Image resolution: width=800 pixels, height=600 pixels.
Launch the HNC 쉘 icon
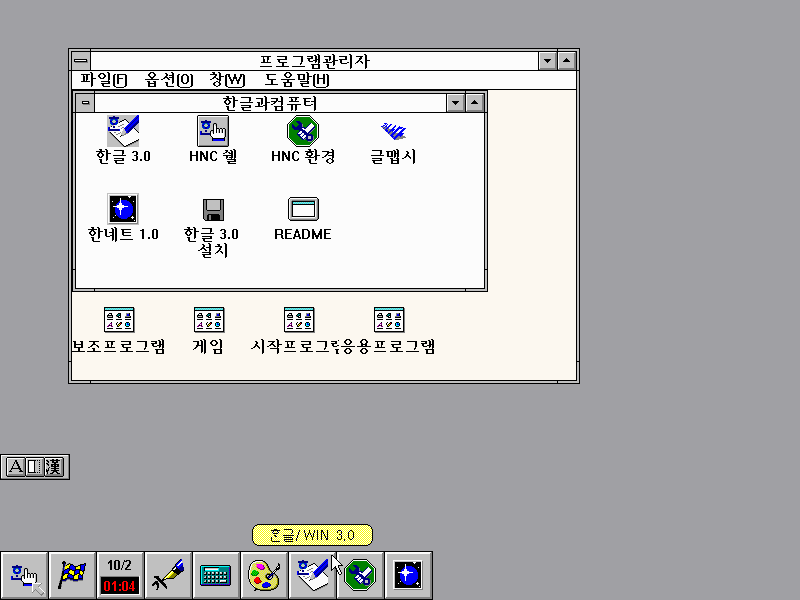click(213, 131)
